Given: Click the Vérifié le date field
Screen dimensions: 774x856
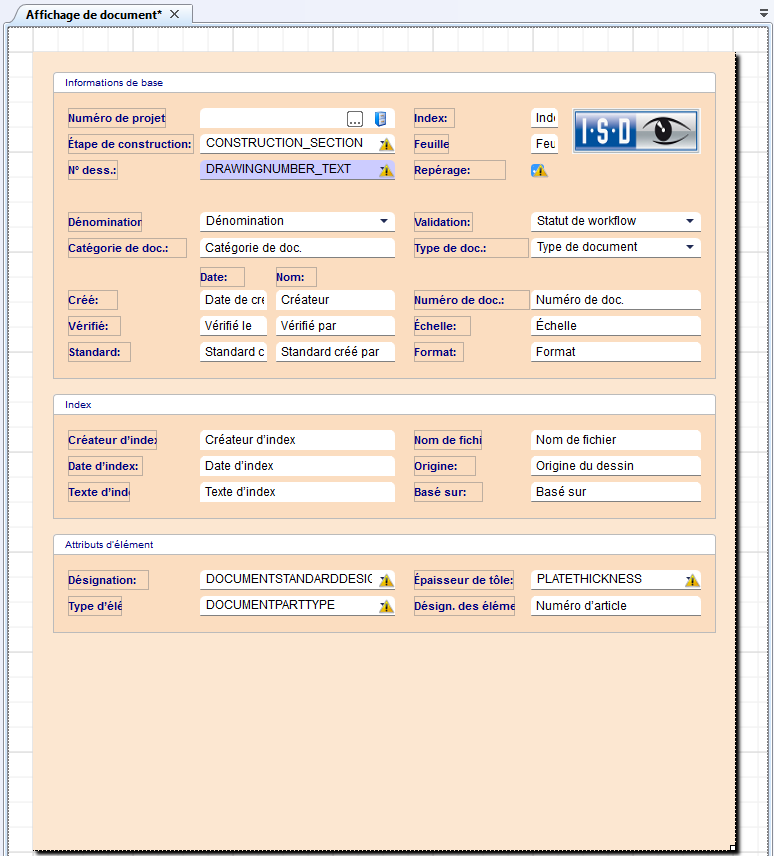Looking at the screenshot, I should coord(234,326).
